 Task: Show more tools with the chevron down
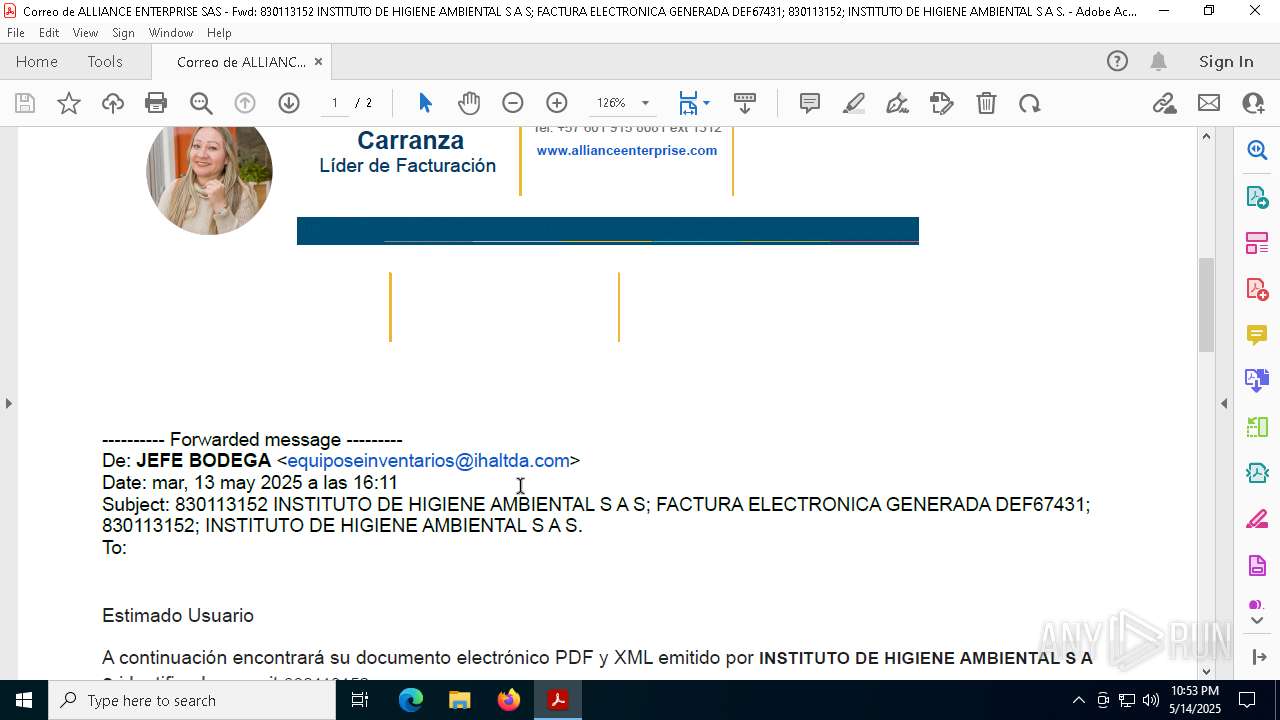pos(1257,621)
